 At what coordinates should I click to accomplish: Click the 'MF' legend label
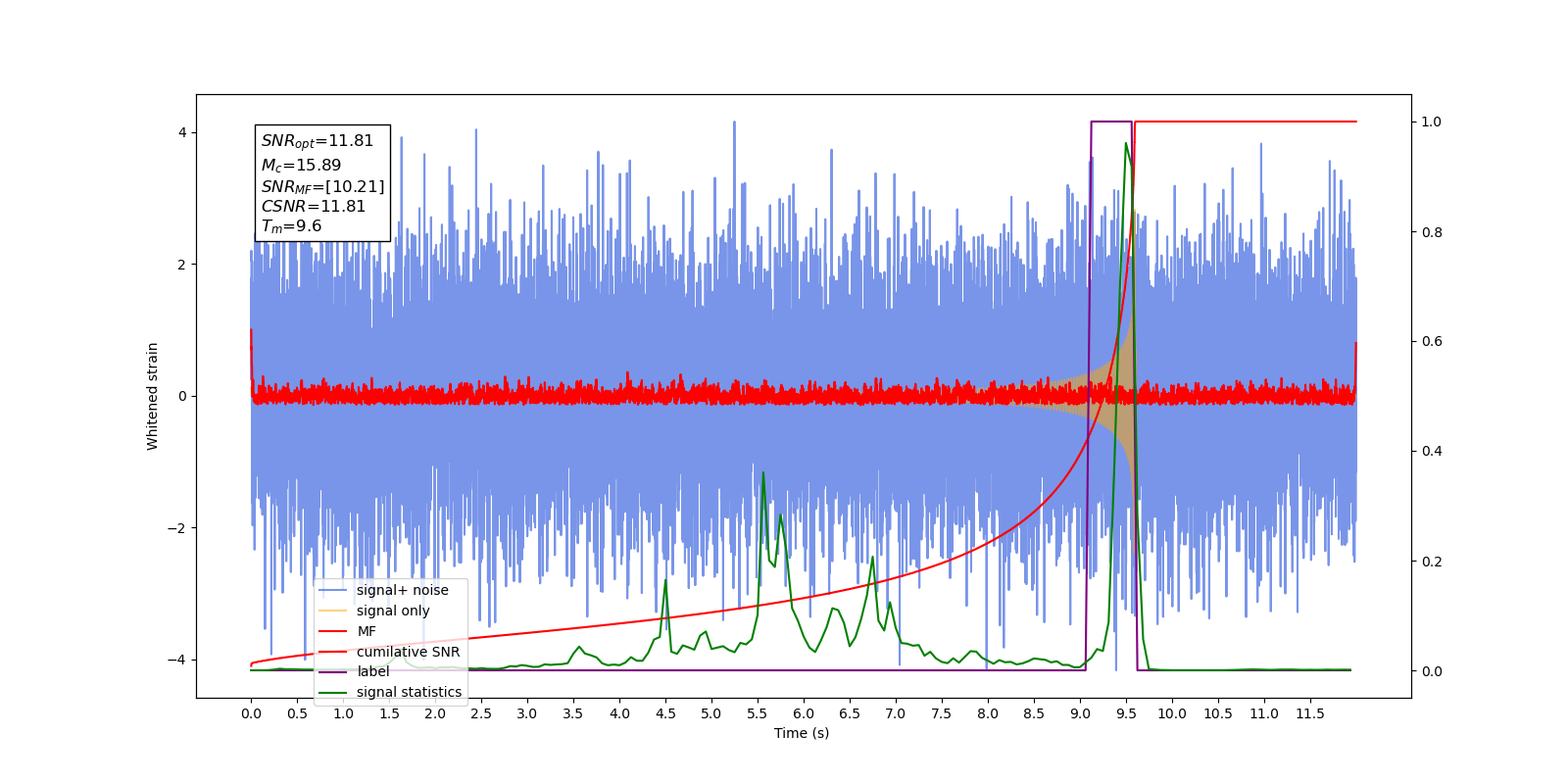[x=367, y=631]
